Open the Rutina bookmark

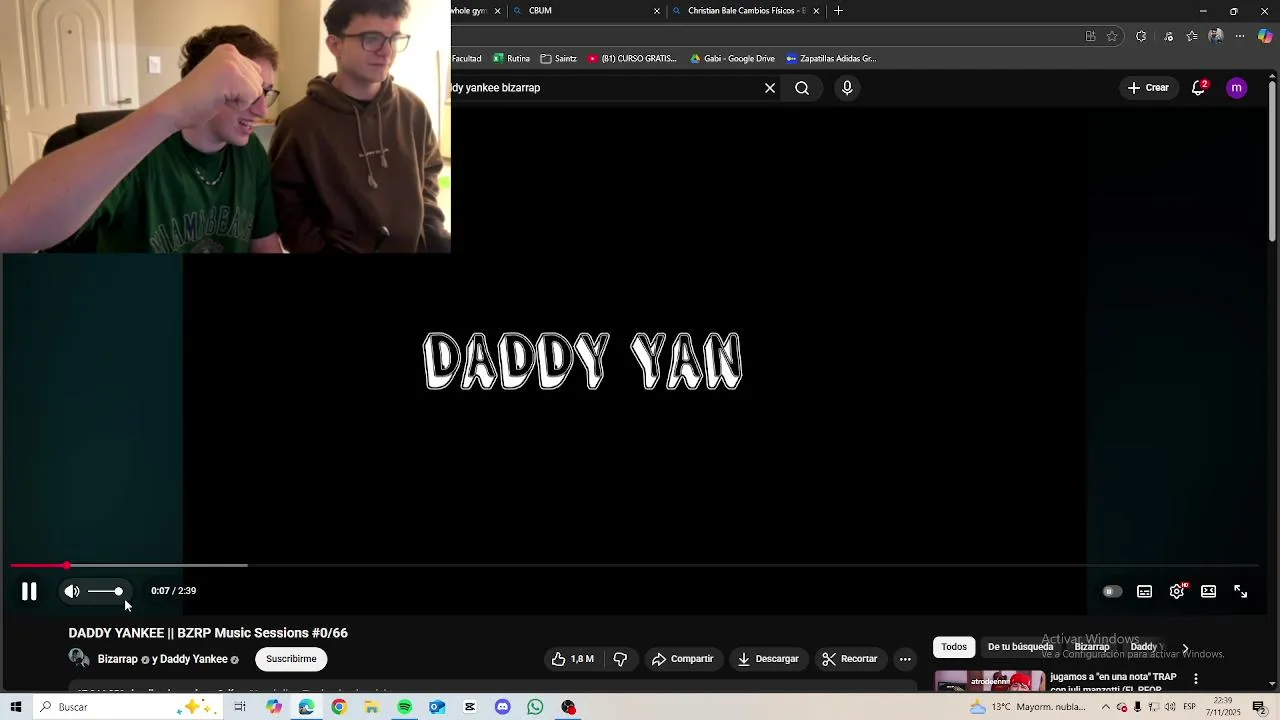point(511,59)
